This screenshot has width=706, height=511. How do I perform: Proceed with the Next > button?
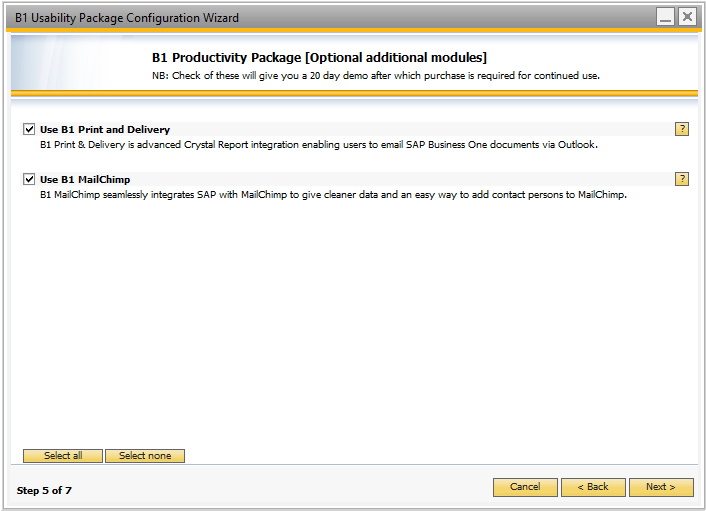click(661, 487)
